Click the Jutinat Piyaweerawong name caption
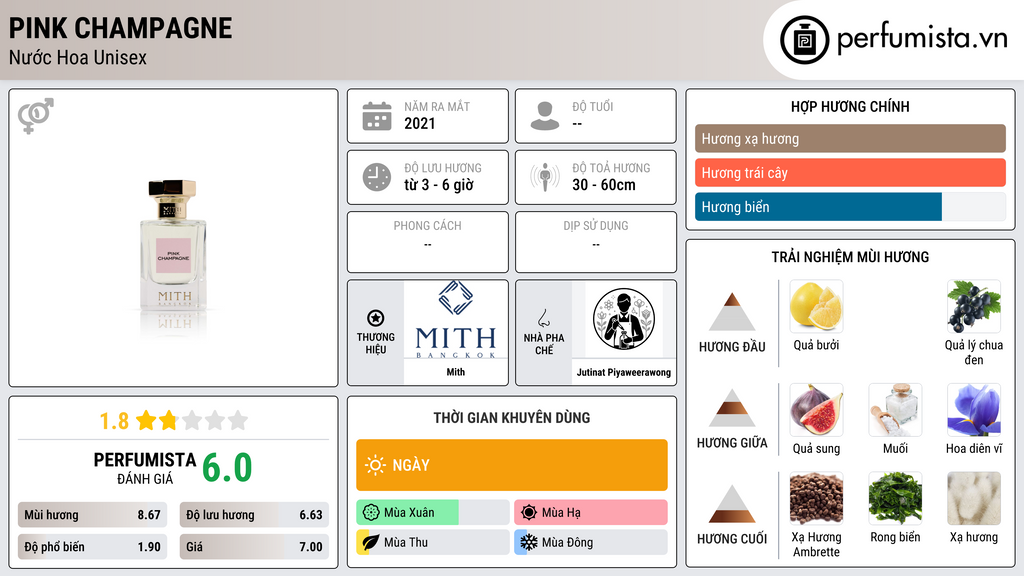Viewport: 1024px width, 576px height. tap(624, 372)
